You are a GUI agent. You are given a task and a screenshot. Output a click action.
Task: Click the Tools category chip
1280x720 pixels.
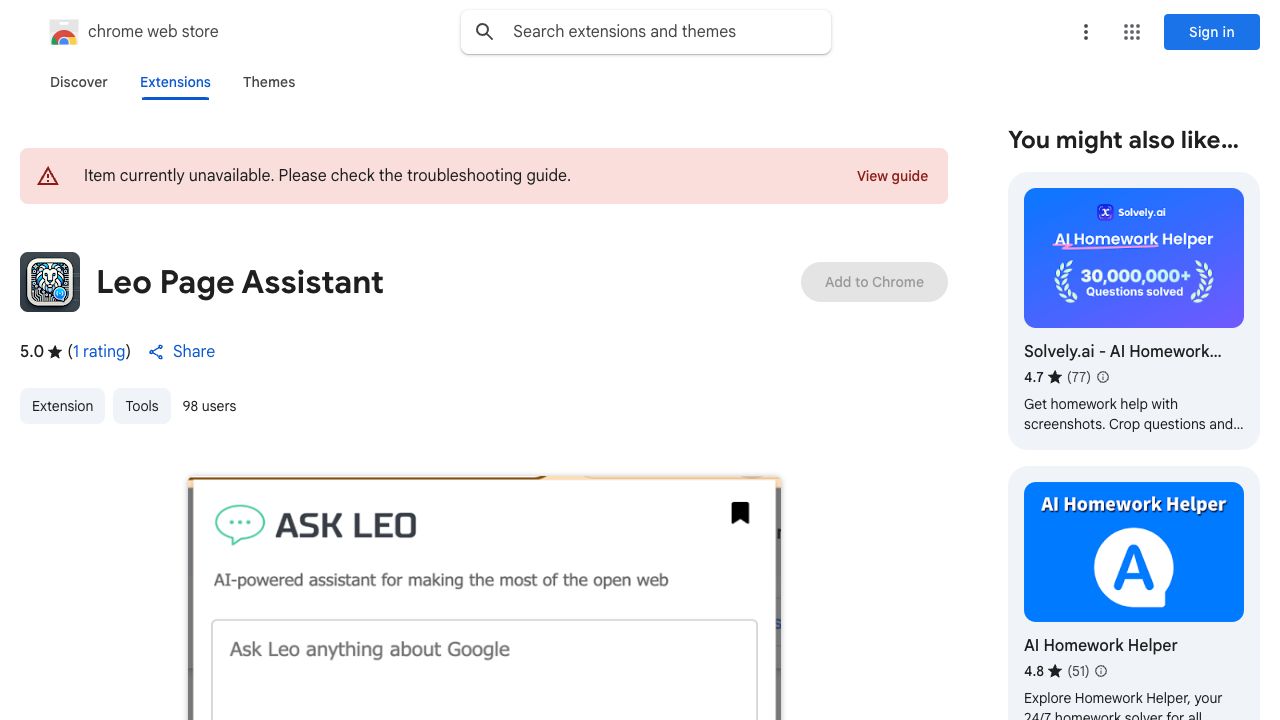[x=142, y=406]
